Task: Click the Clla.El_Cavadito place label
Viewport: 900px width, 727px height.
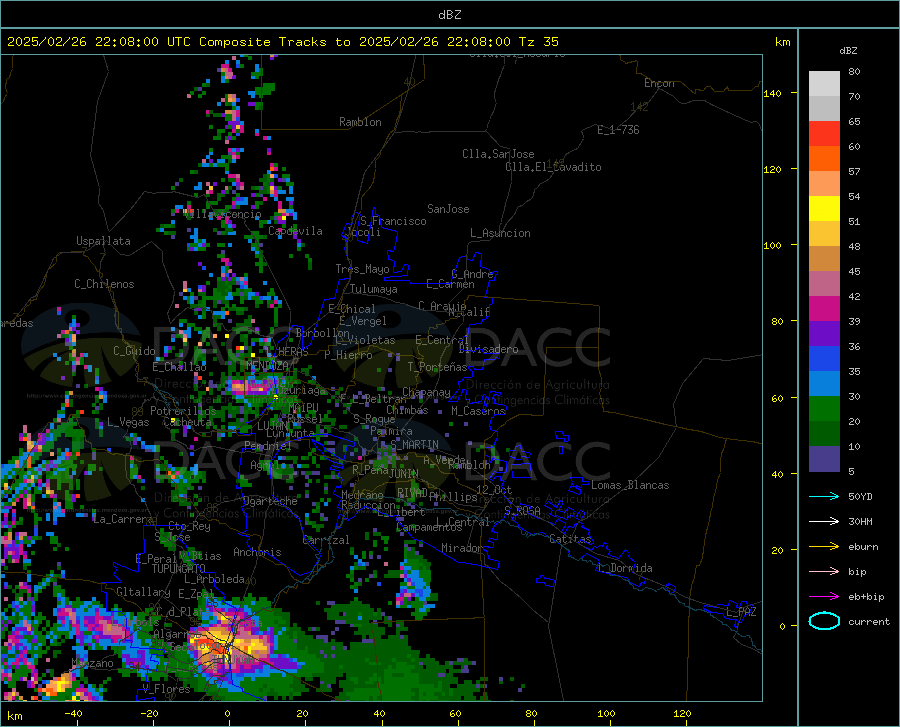Action: click(x=553, y=167)
